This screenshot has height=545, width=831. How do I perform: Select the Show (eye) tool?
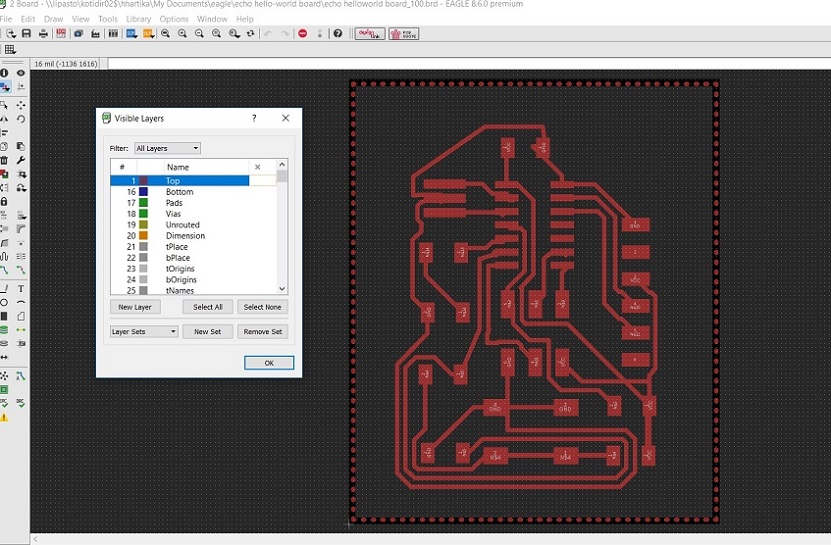(21, 73)
